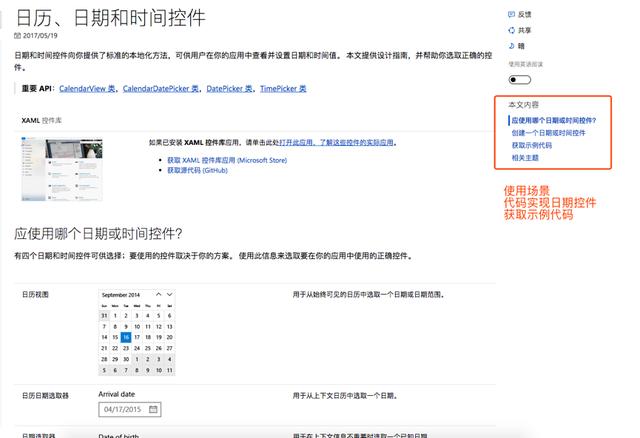Go to 创建一个日期或时间控件 section in contents
Viewport: 640px width, 438px height.
click(548, 133)
